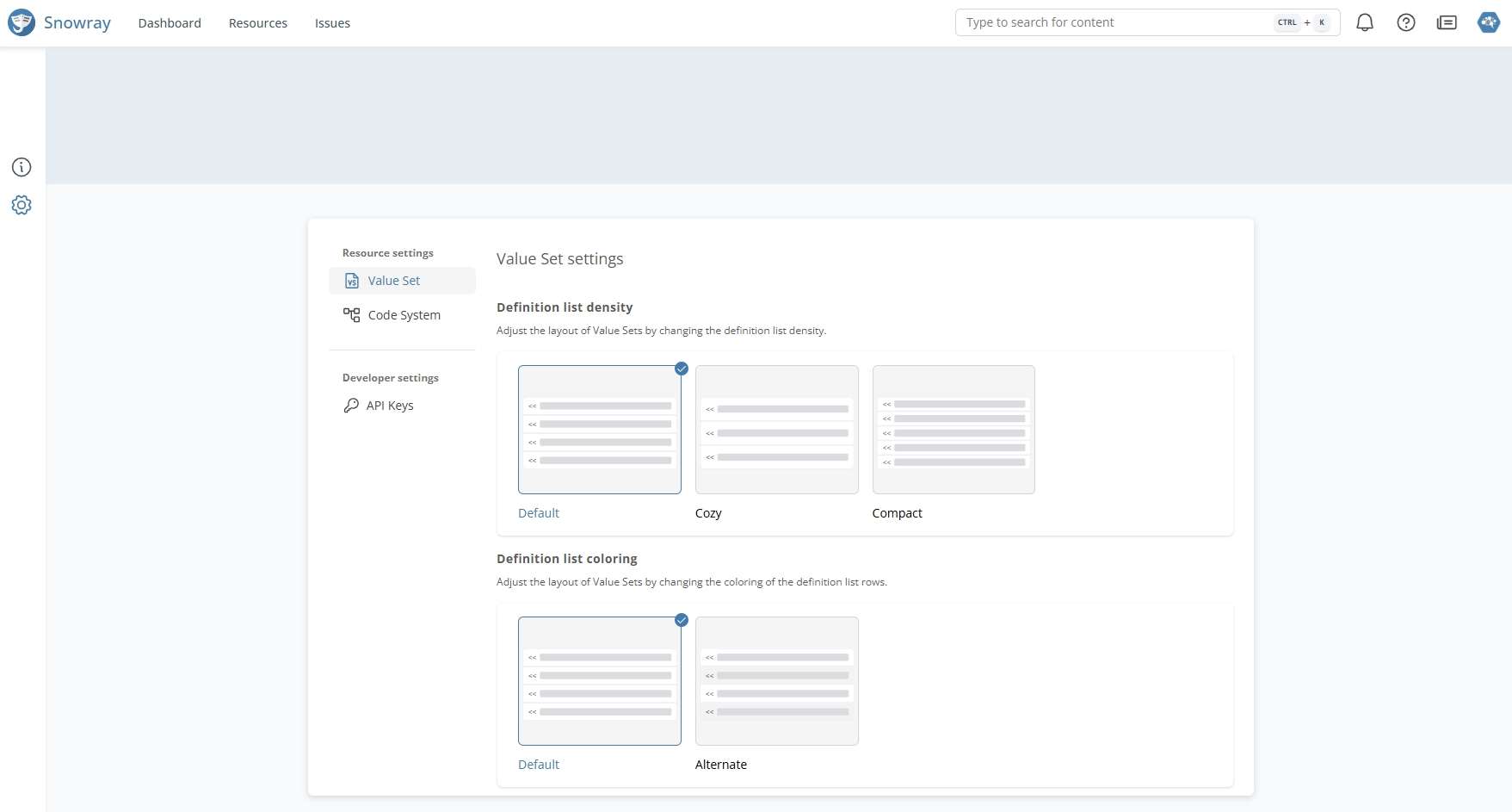Click the Code System settings link
1512x812 pixels.
click(x=404, y=315)
